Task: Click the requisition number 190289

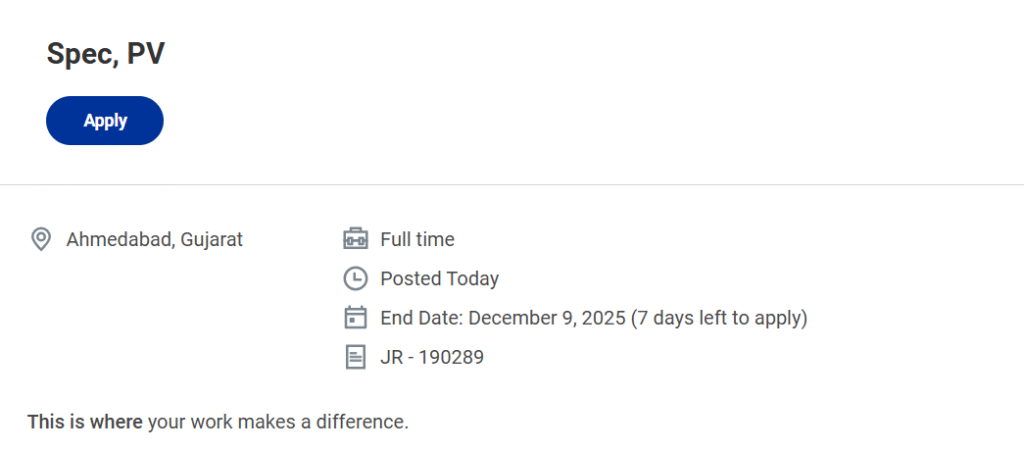Action: [x=452, y=357]
